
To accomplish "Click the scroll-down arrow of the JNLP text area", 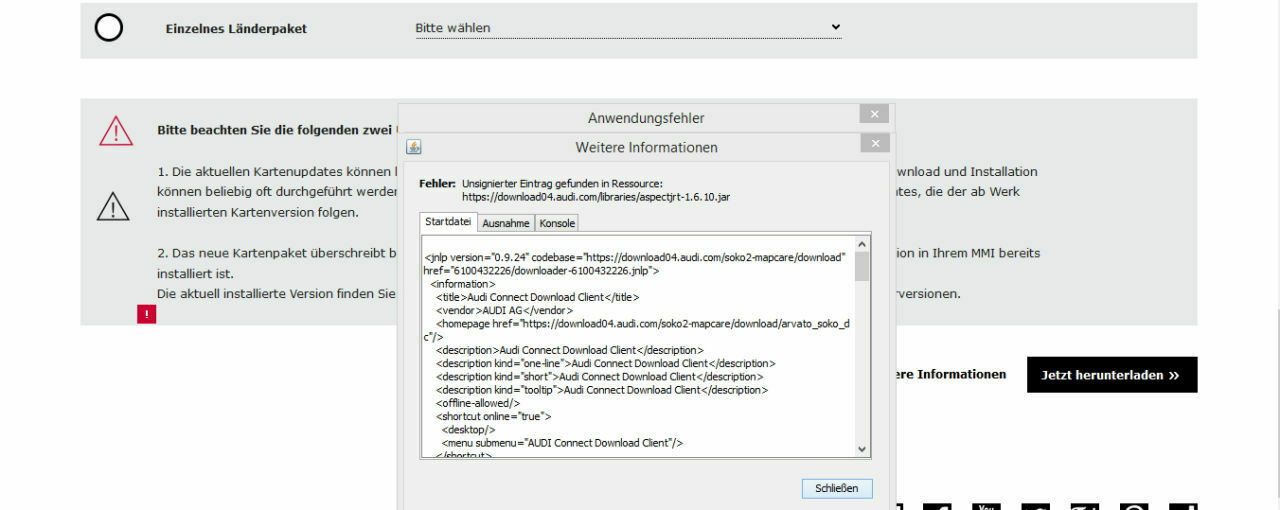I will click(x=863, y=450).
